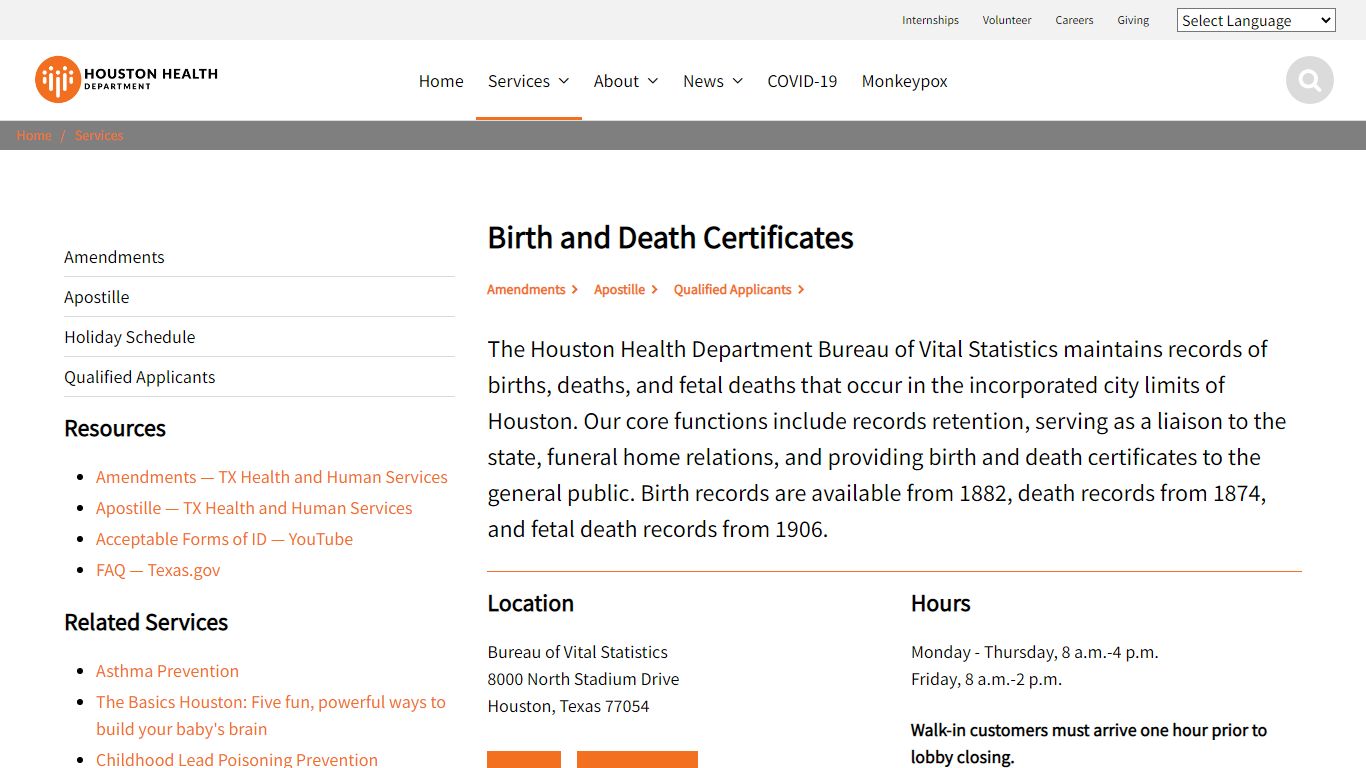Viewport: 1366px width, 768px height.
Task: Visit the Internships top link
Action: coord(930,20)
